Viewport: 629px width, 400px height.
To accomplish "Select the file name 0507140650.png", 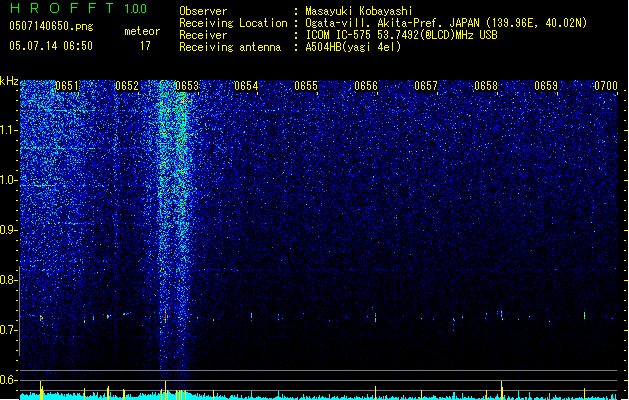I will point(51,26).
